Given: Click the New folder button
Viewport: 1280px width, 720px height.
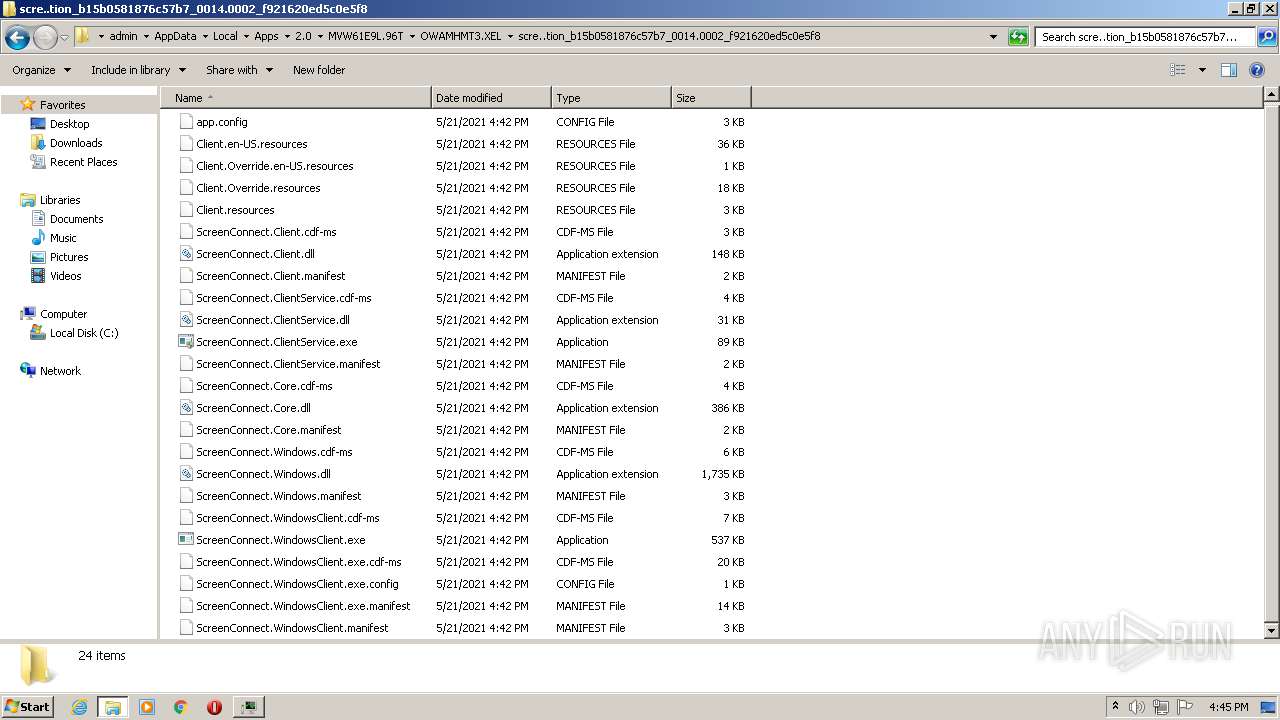Looking at the screenshot, I should click(319, 70).
